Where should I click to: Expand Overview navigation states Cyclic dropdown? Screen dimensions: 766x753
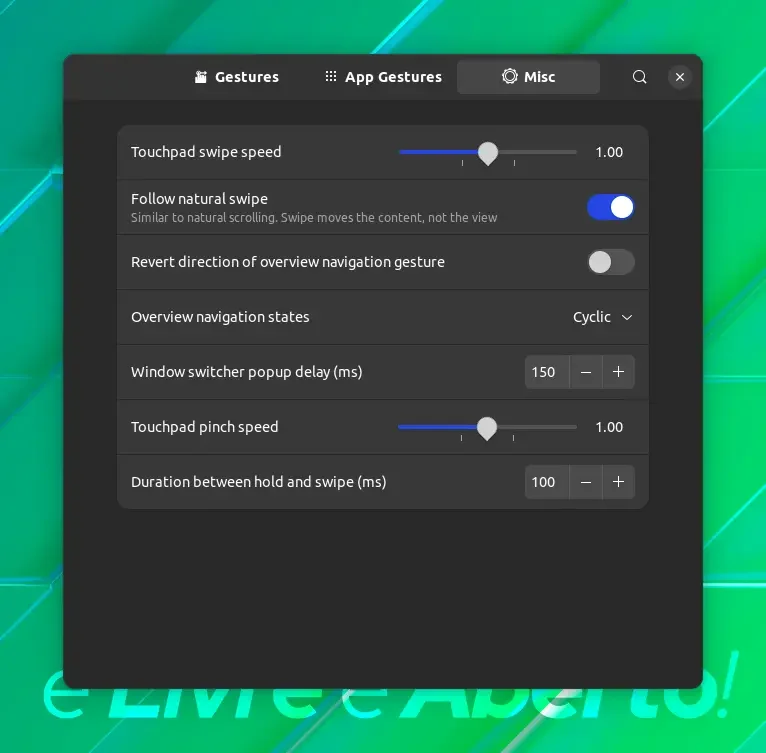(x=603, y=317)
